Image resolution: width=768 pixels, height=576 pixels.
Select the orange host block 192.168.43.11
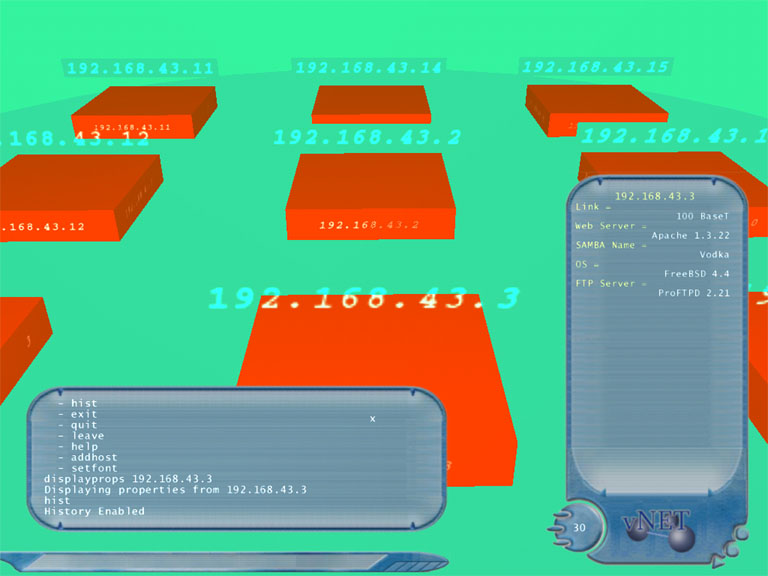(144, 109)
